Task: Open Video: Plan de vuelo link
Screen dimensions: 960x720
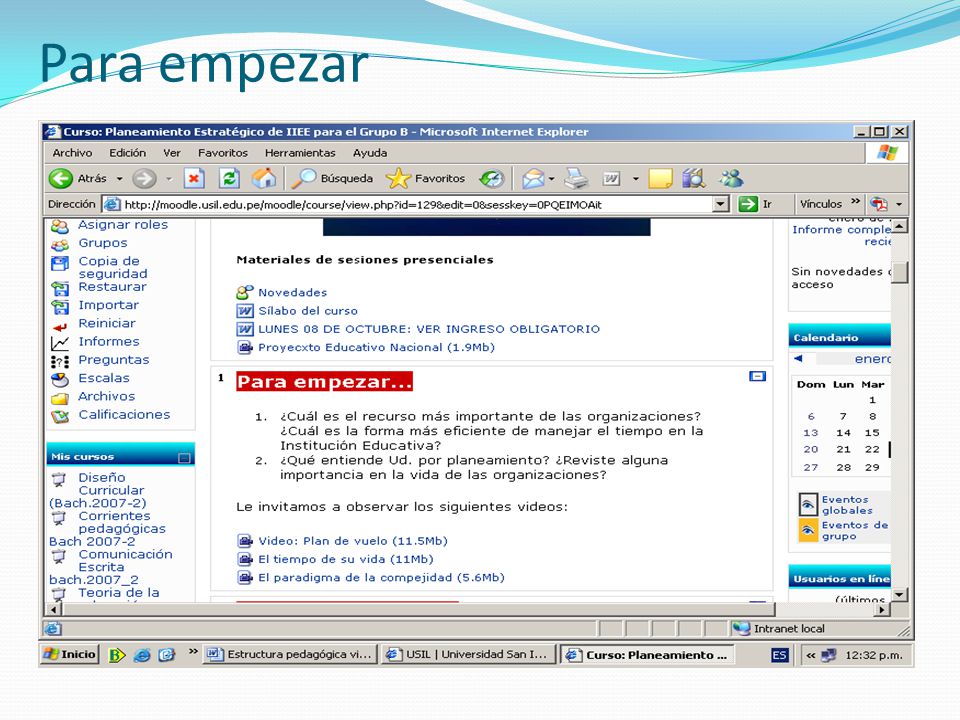Action: point(353,541)
